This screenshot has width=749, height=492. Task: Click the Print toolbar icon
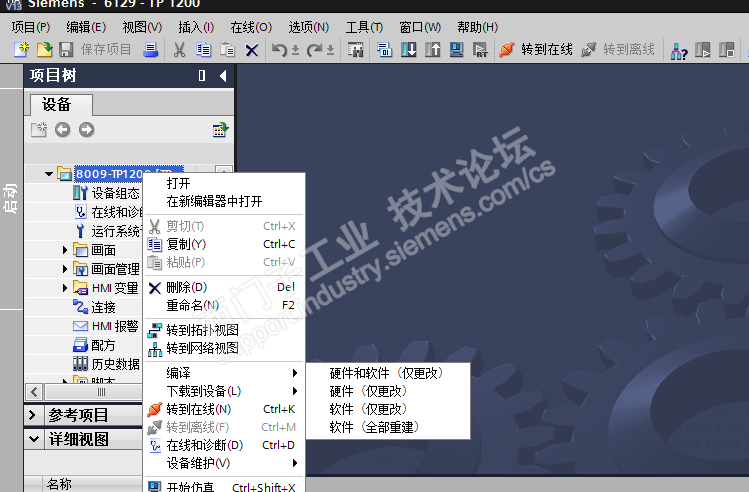point(150,49)
